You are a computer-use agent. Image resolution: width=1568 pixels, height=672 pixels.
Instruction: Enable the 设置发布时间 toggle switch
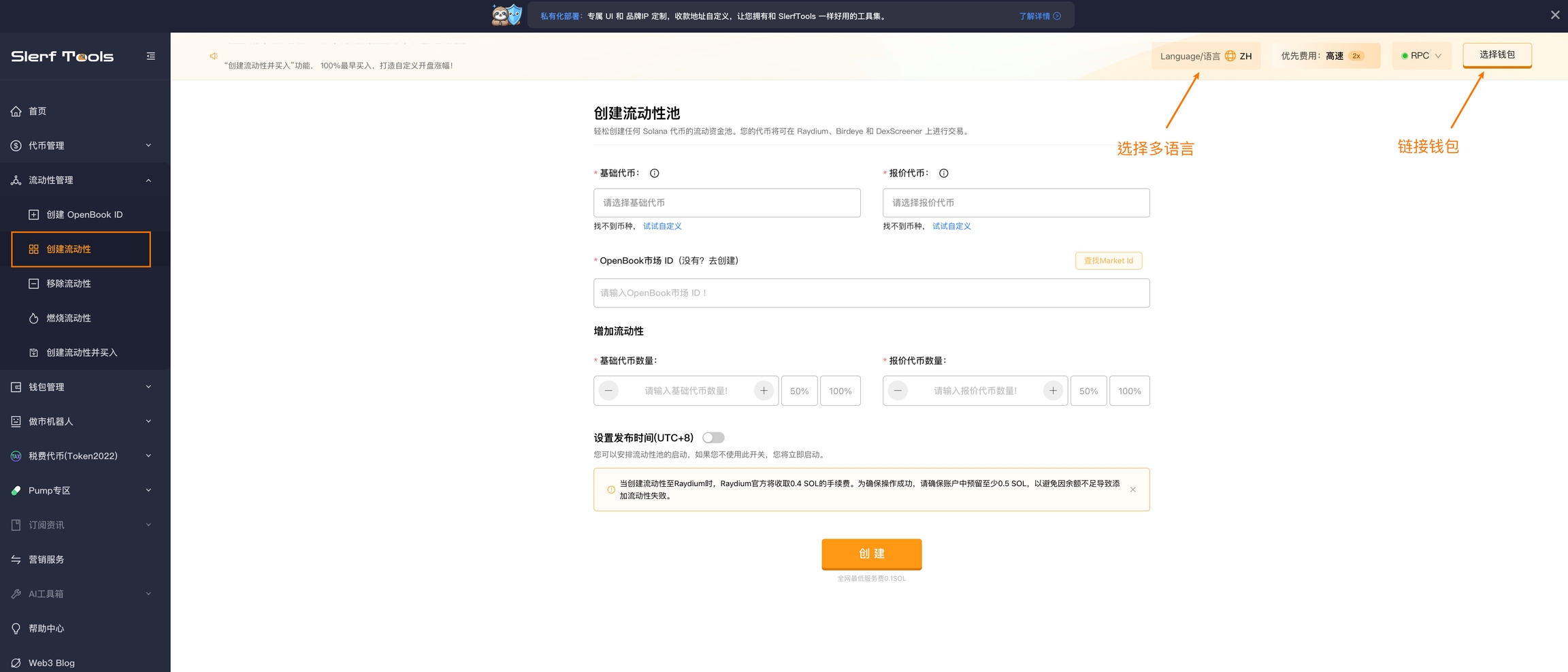(x=713, y=438)
